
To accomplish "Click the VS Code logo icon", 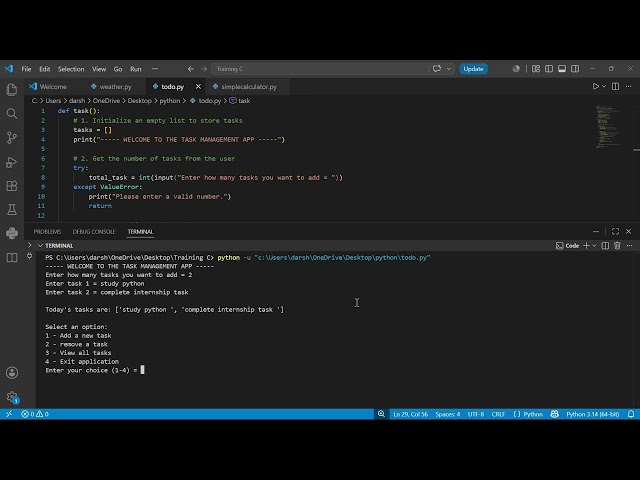I will [9, 69].
